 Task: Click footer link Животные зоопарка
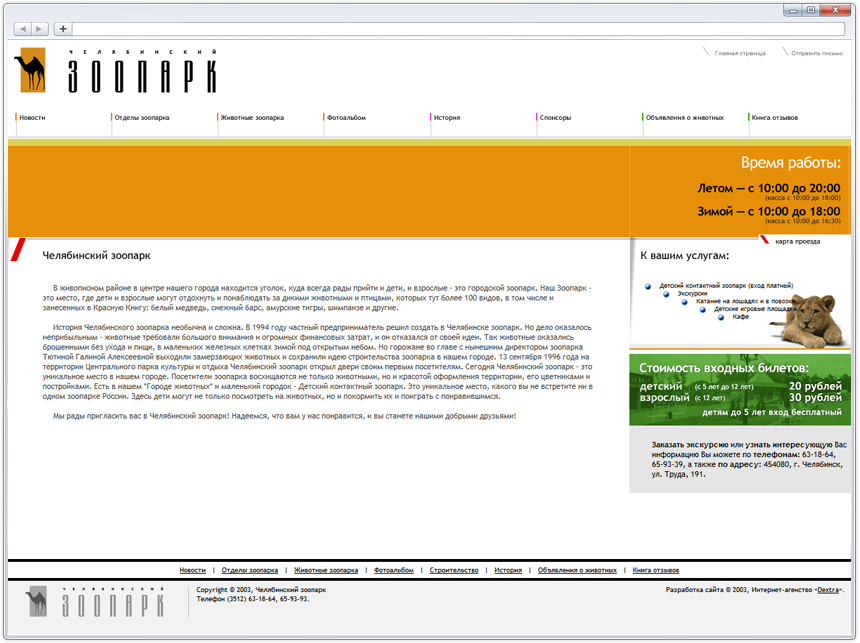(326, 570)
